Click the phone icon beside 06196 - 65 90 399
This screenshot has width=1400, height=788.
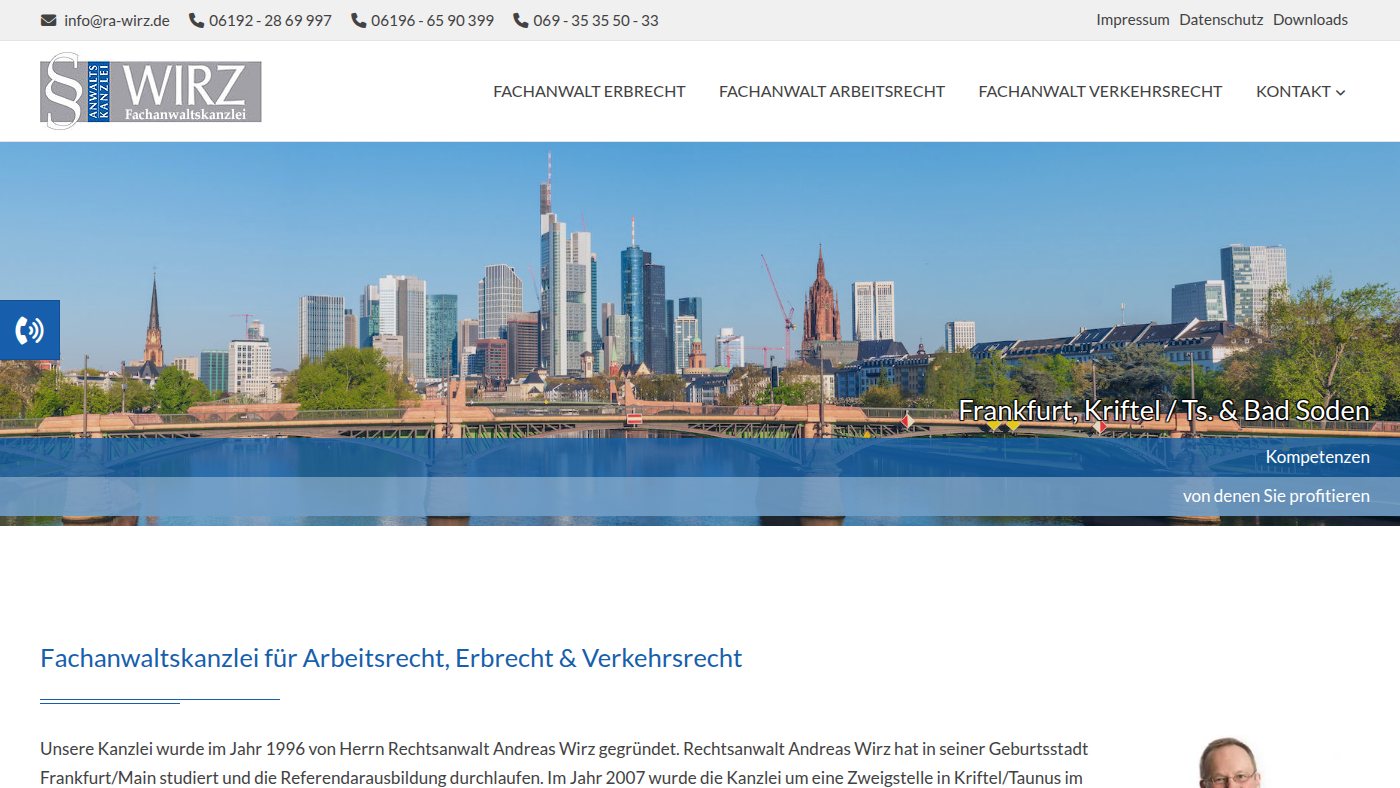pyautogui.click(x=358, y=20)
